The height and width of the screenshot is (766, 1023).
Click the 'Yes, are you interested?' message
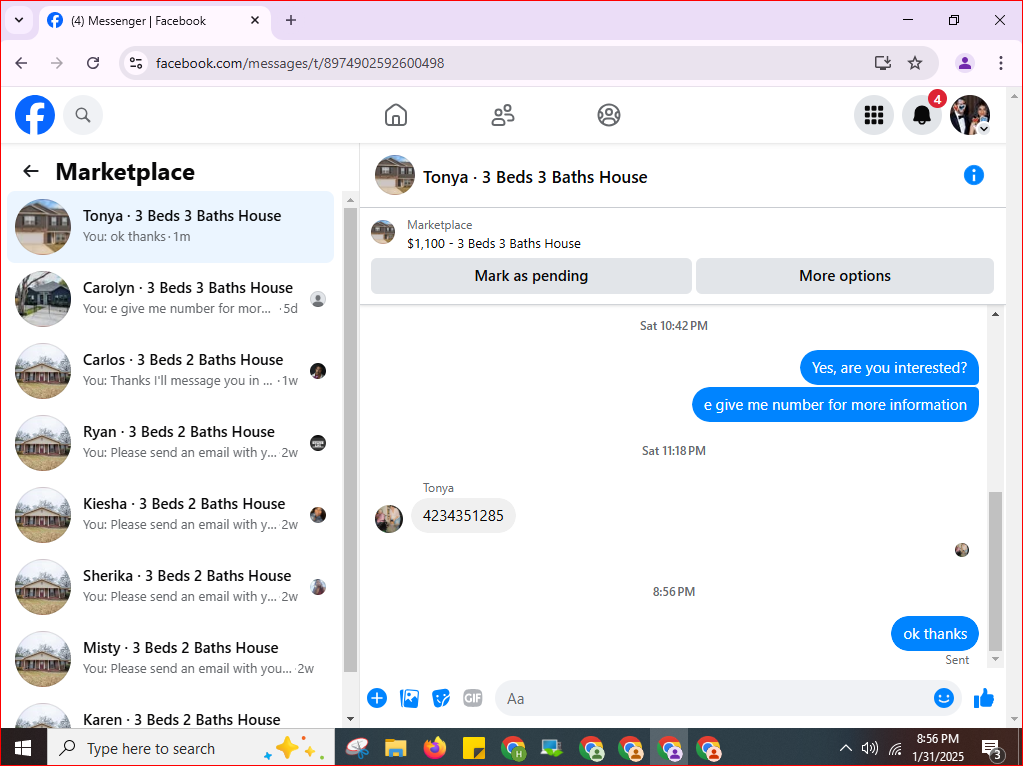[x=889, y=368]
